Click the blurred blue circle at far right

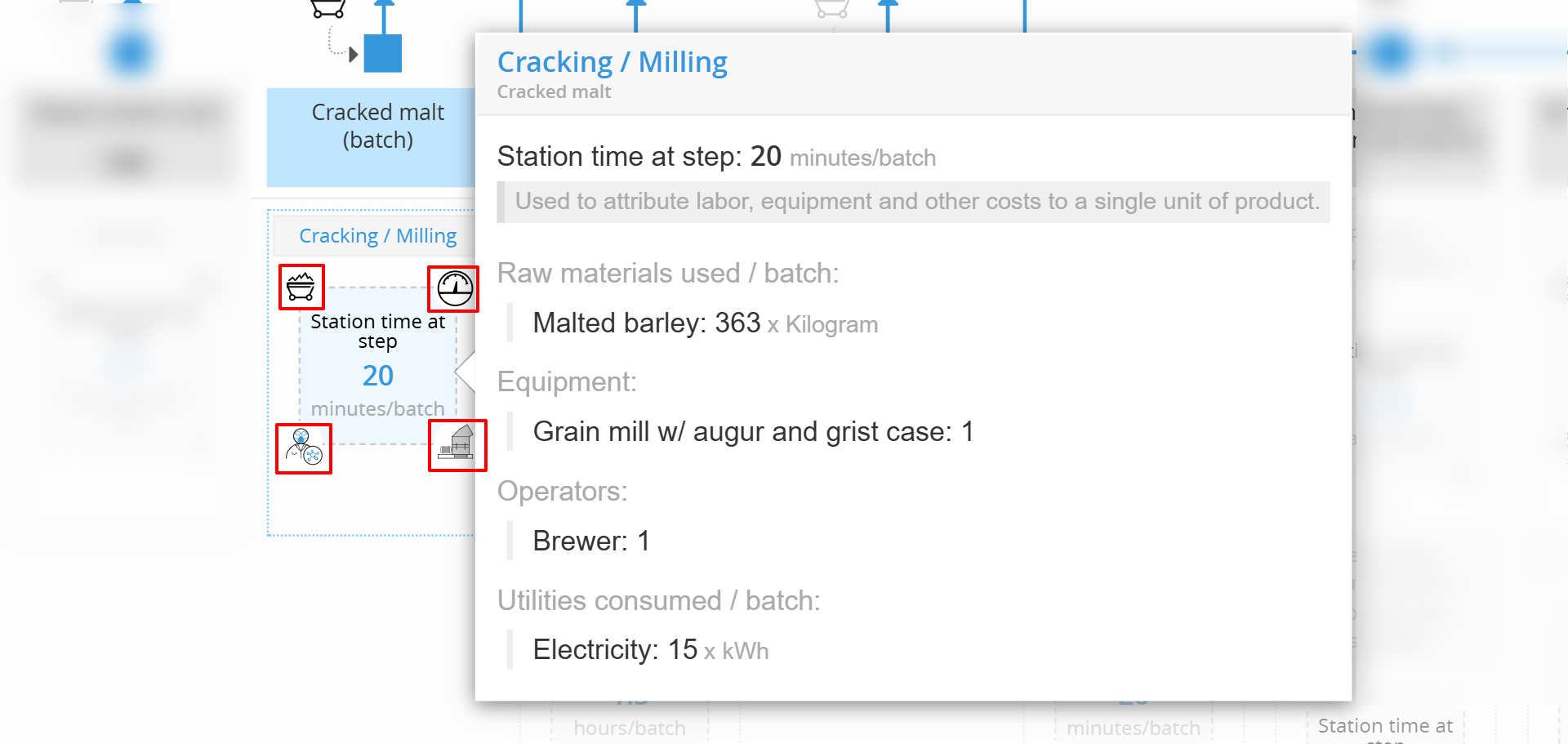[x=1391, y=53]
